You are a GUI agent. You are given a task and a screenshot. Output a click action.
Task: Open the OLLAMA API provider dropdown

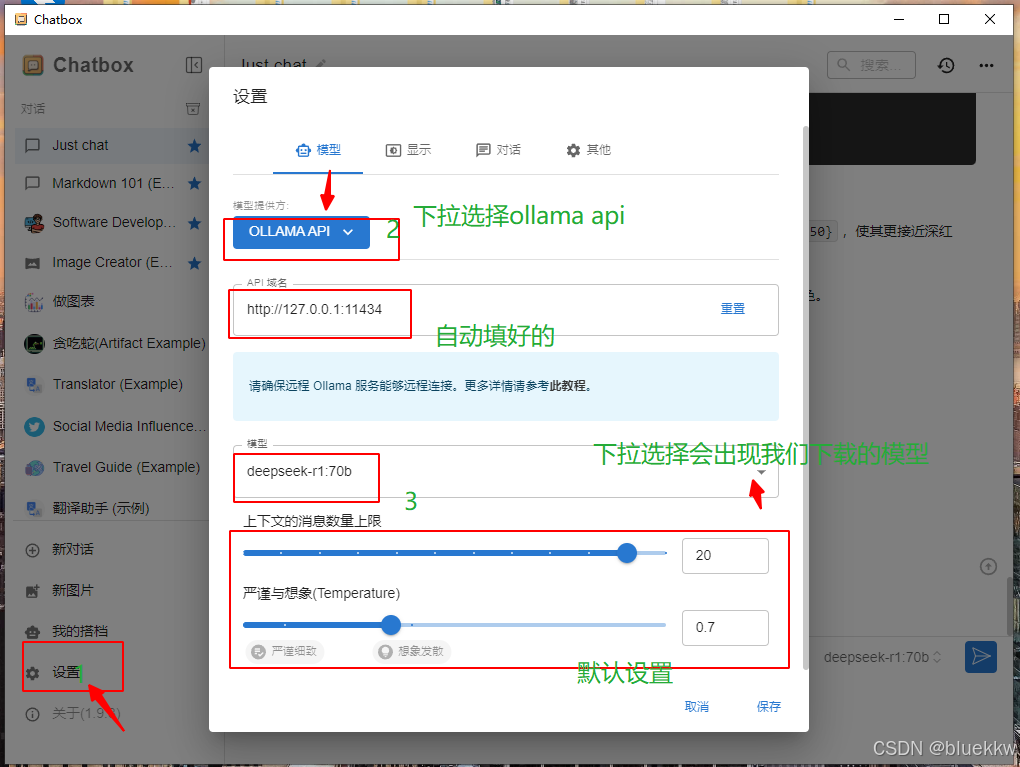click(x=301, y=232)
